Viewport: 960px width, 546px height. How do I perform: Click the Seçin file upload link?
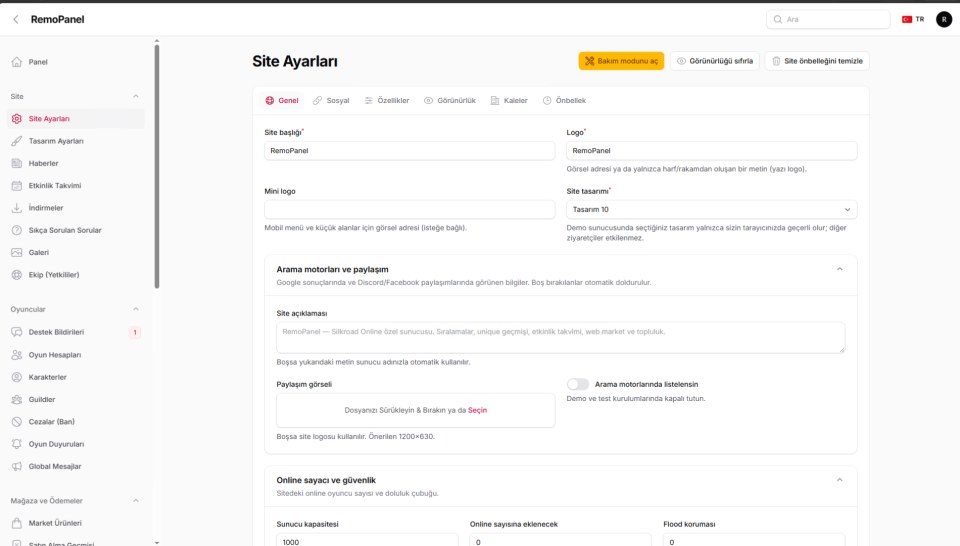478,410
